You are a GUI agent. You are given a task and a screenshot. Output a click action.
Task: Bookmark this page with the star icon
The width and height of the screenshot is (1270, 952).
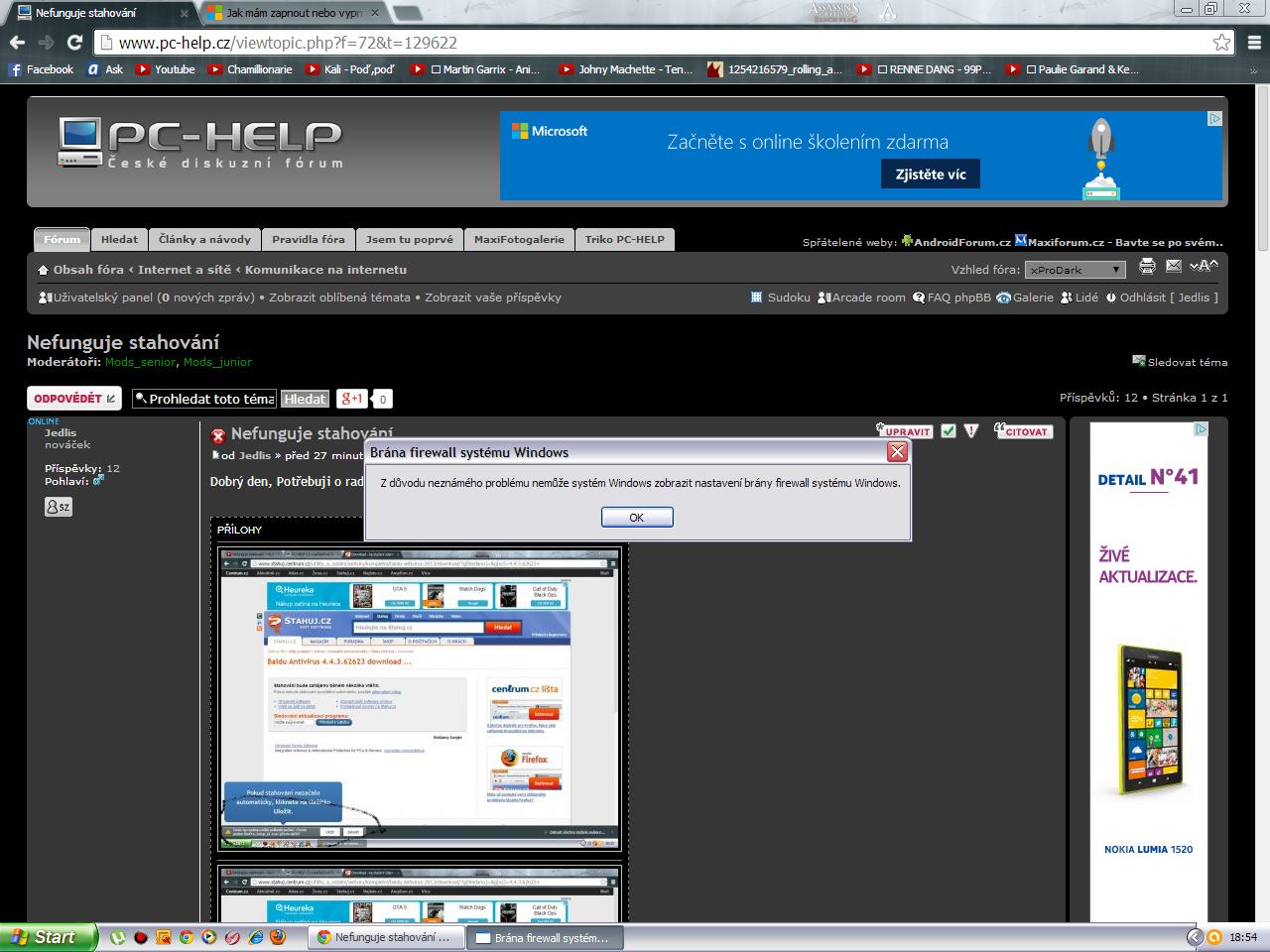tap(1221, 43)
